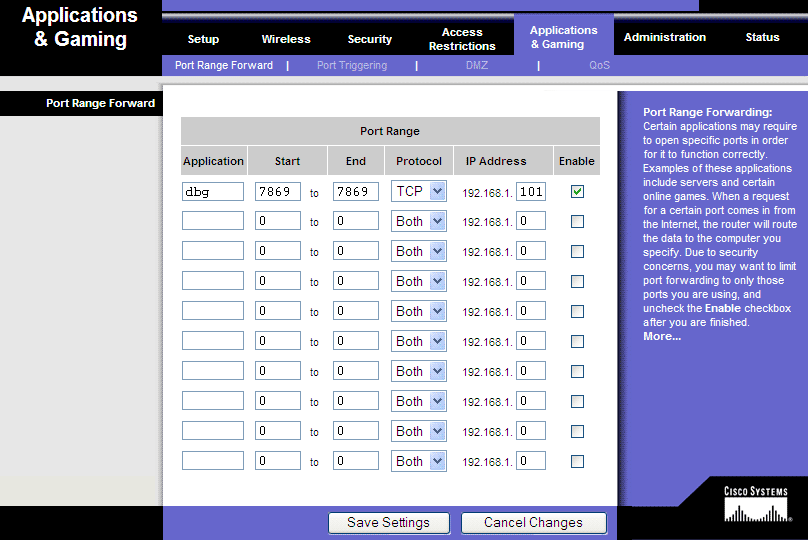This screenshot has height=540, width=808.
Task: Open the protocol dropdown in the fourth row
Action: click(418, 281)
